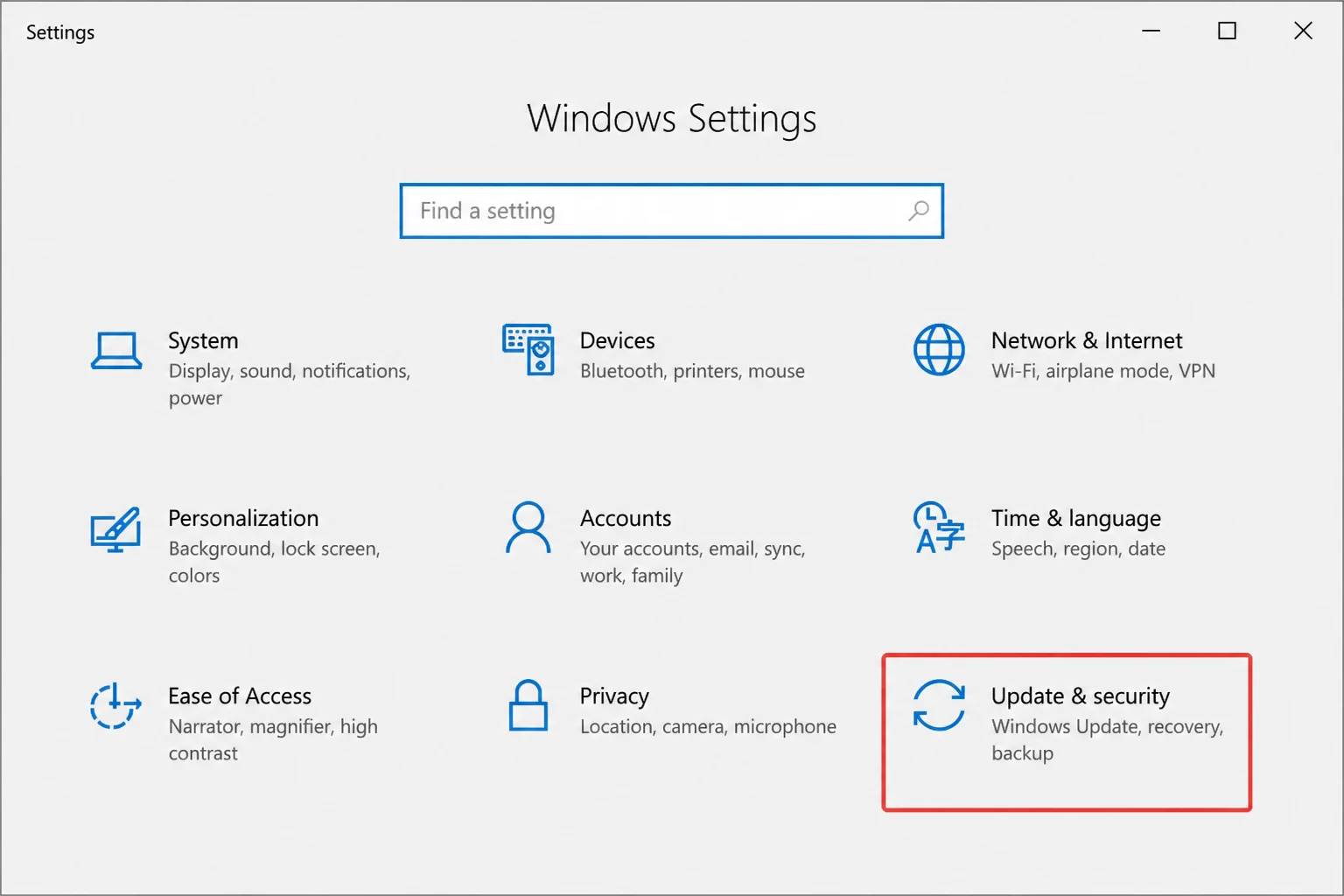The width and height of the screenshot is (1344, 896).
Task: Open Time & language title
Action: [x=1076, y=519]
